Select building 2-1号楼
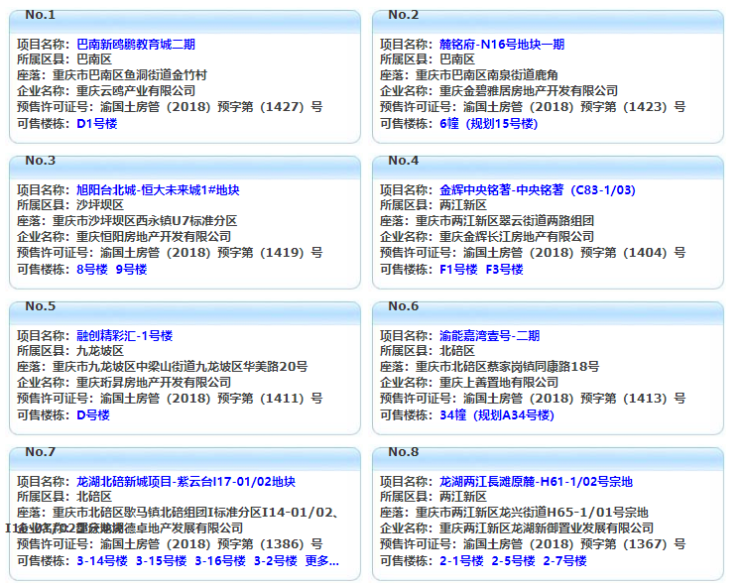 461,561
